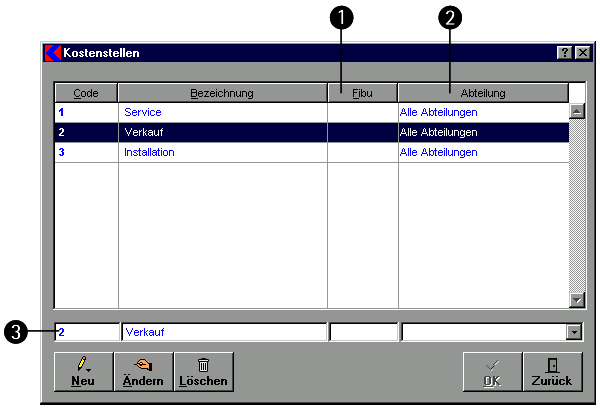Viewport: 600px width, 410px height.
Task: Click the scrollbar down arrow
Action: [x=576, y=300]
